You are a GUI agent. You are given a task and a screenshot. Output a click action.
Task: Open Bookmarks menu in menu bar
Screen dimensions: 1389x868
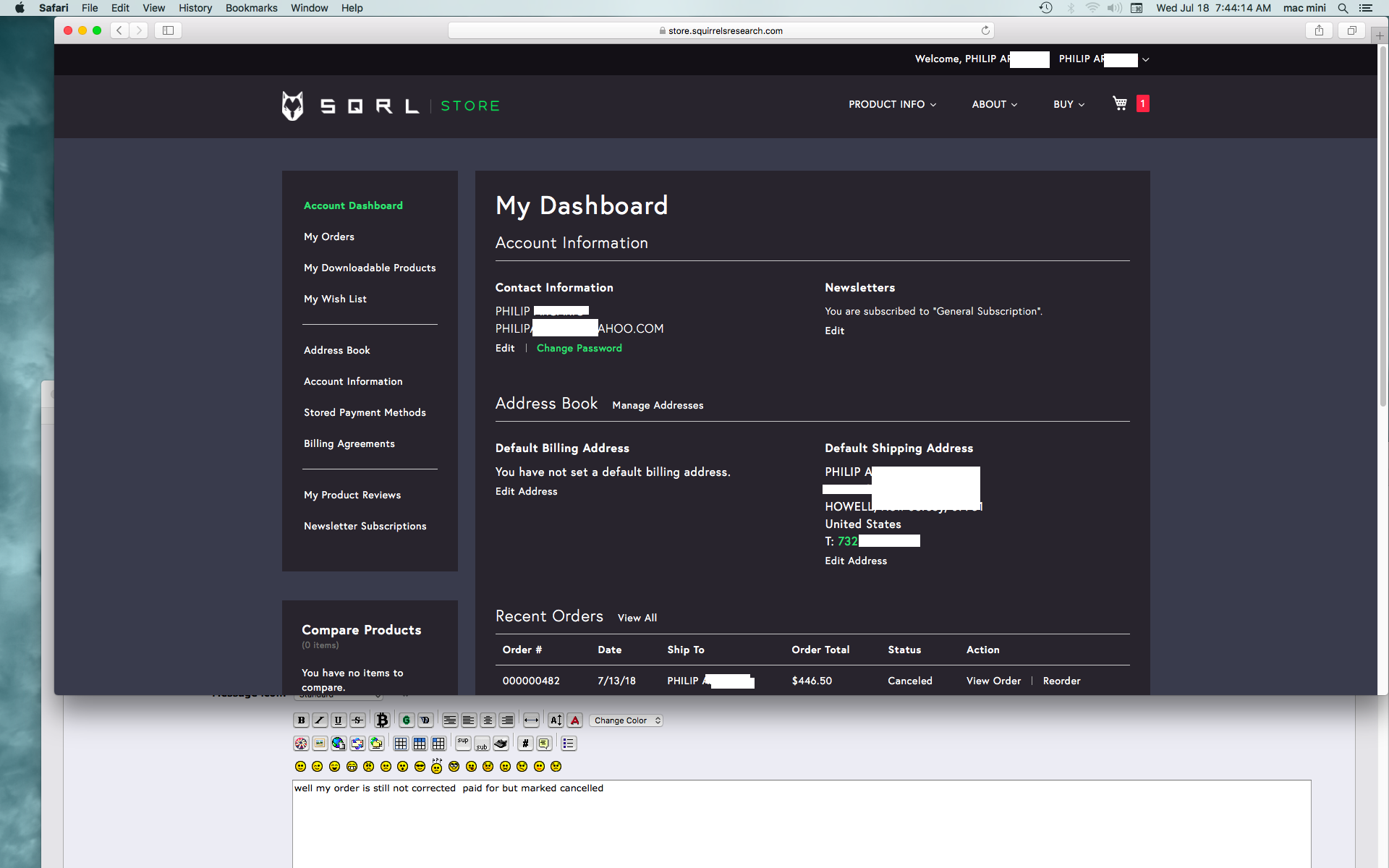(252, 8)
